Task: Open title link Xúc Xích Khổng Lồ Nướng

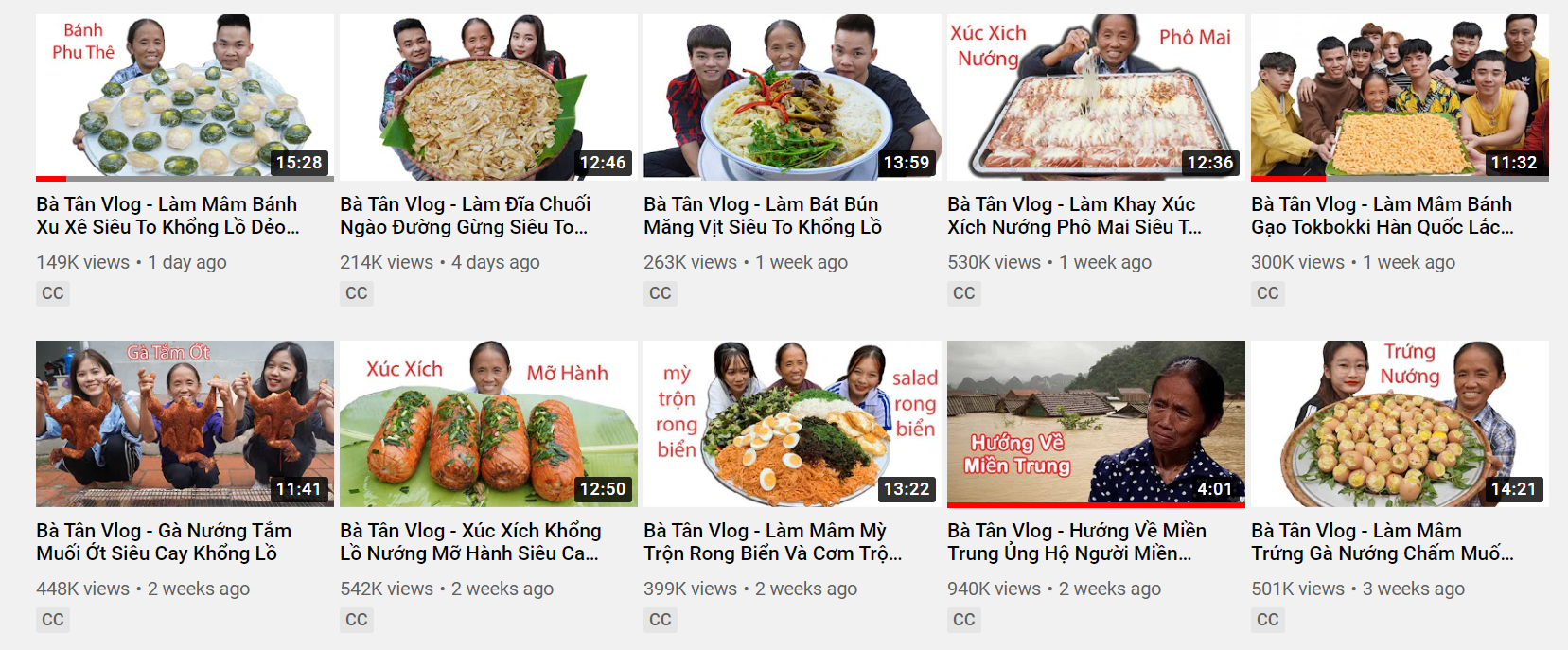Action: 470,542
